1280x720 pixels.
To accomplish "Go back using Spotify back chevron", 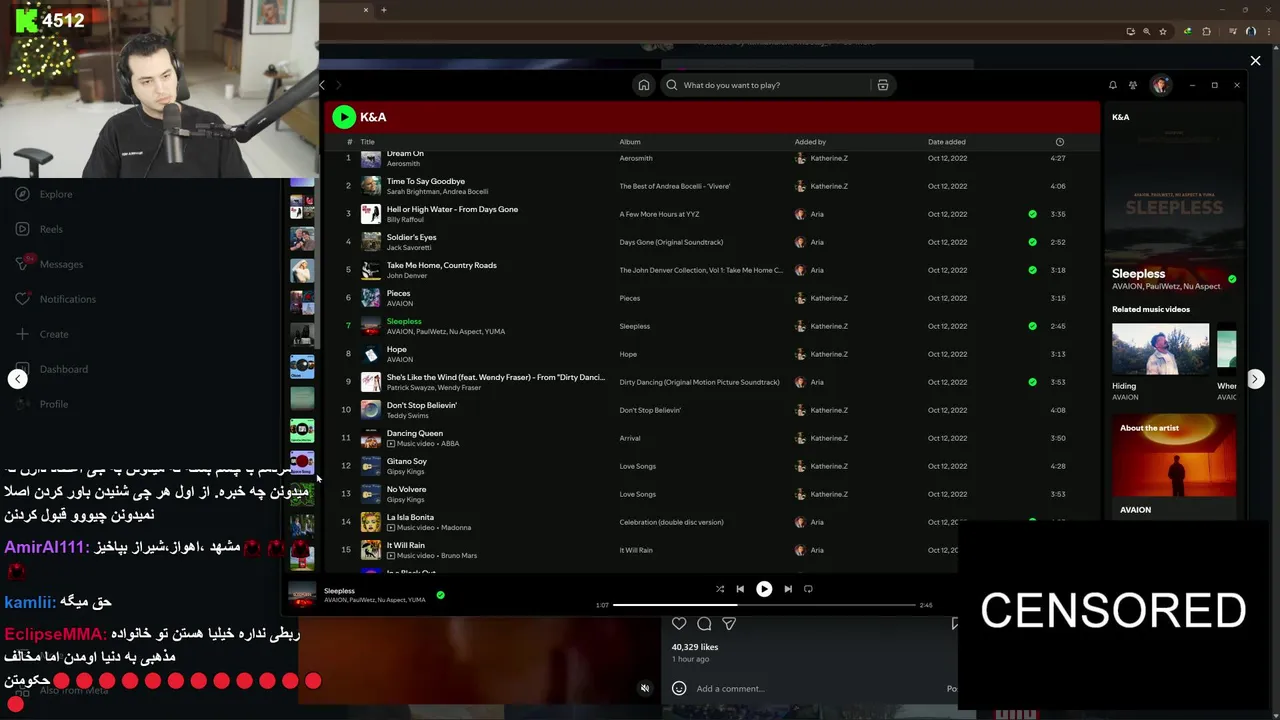I will [322, 85].
